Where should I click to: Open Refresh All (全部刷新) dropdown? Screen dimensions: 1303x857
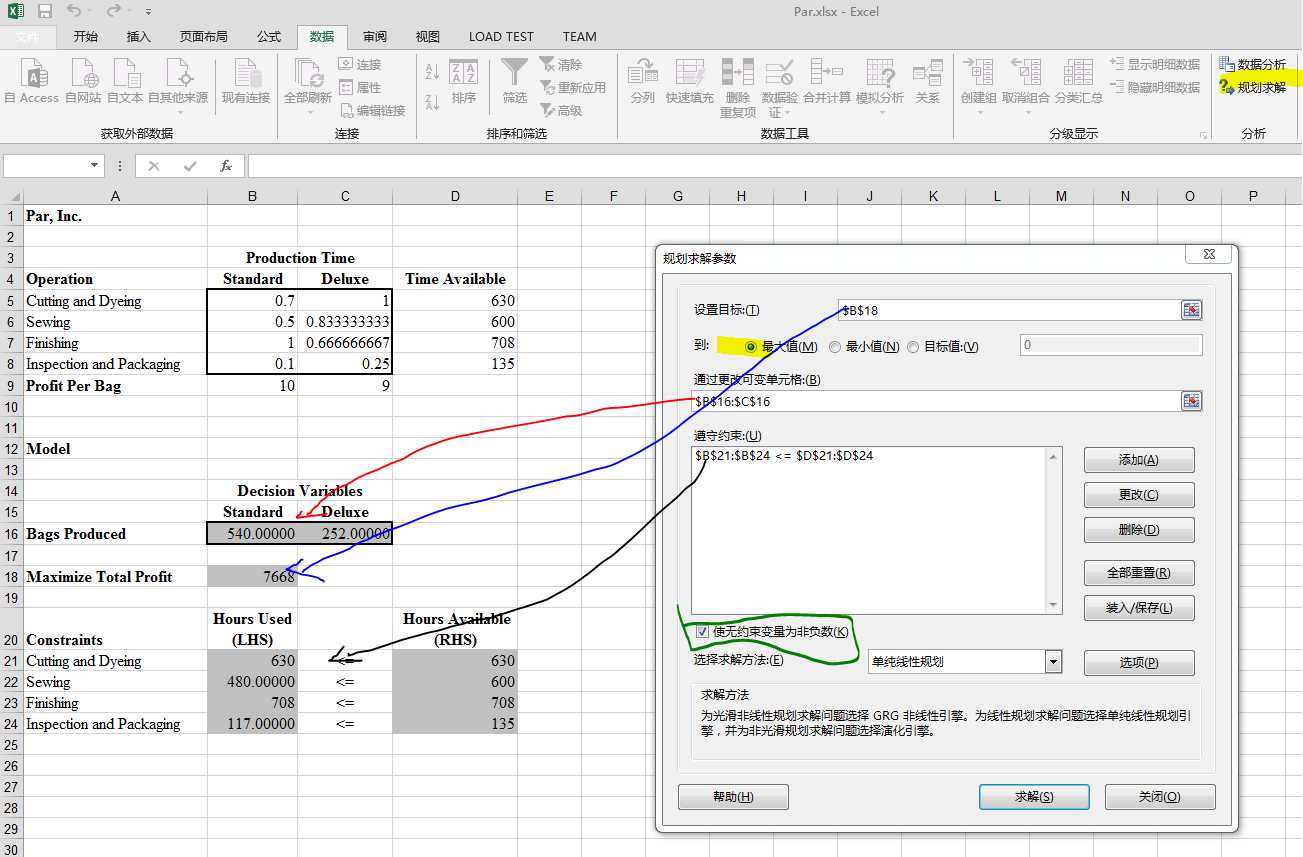(308, 87)
